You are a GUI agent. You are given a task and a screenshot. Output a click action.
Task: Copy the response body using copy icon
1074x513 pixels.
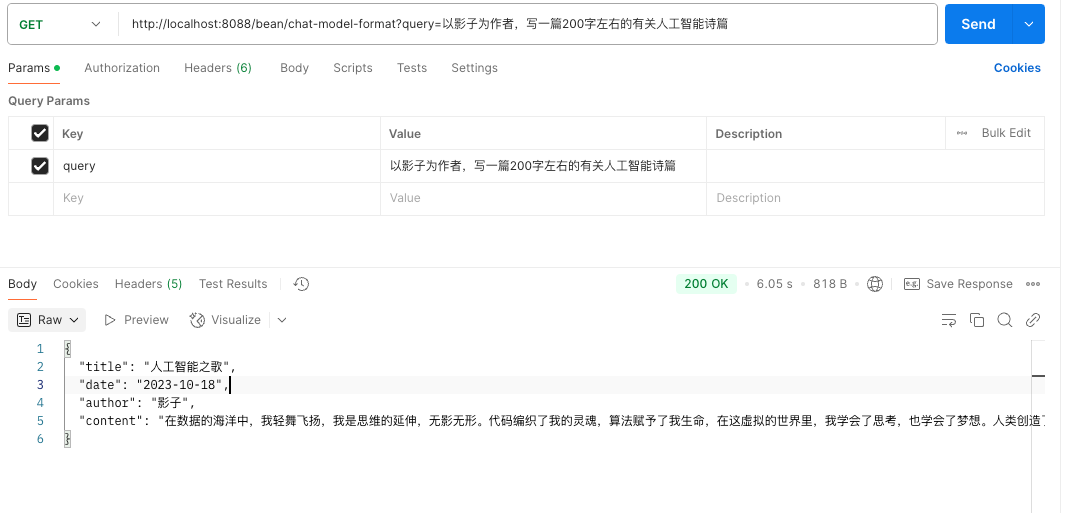(x=977, y=320)
